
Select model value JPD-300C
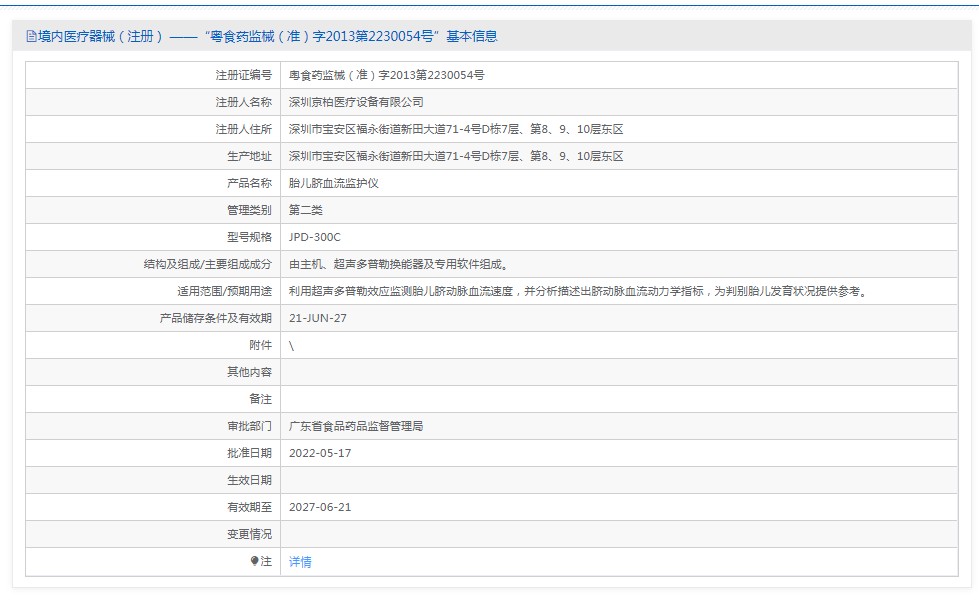coord(315,237)
